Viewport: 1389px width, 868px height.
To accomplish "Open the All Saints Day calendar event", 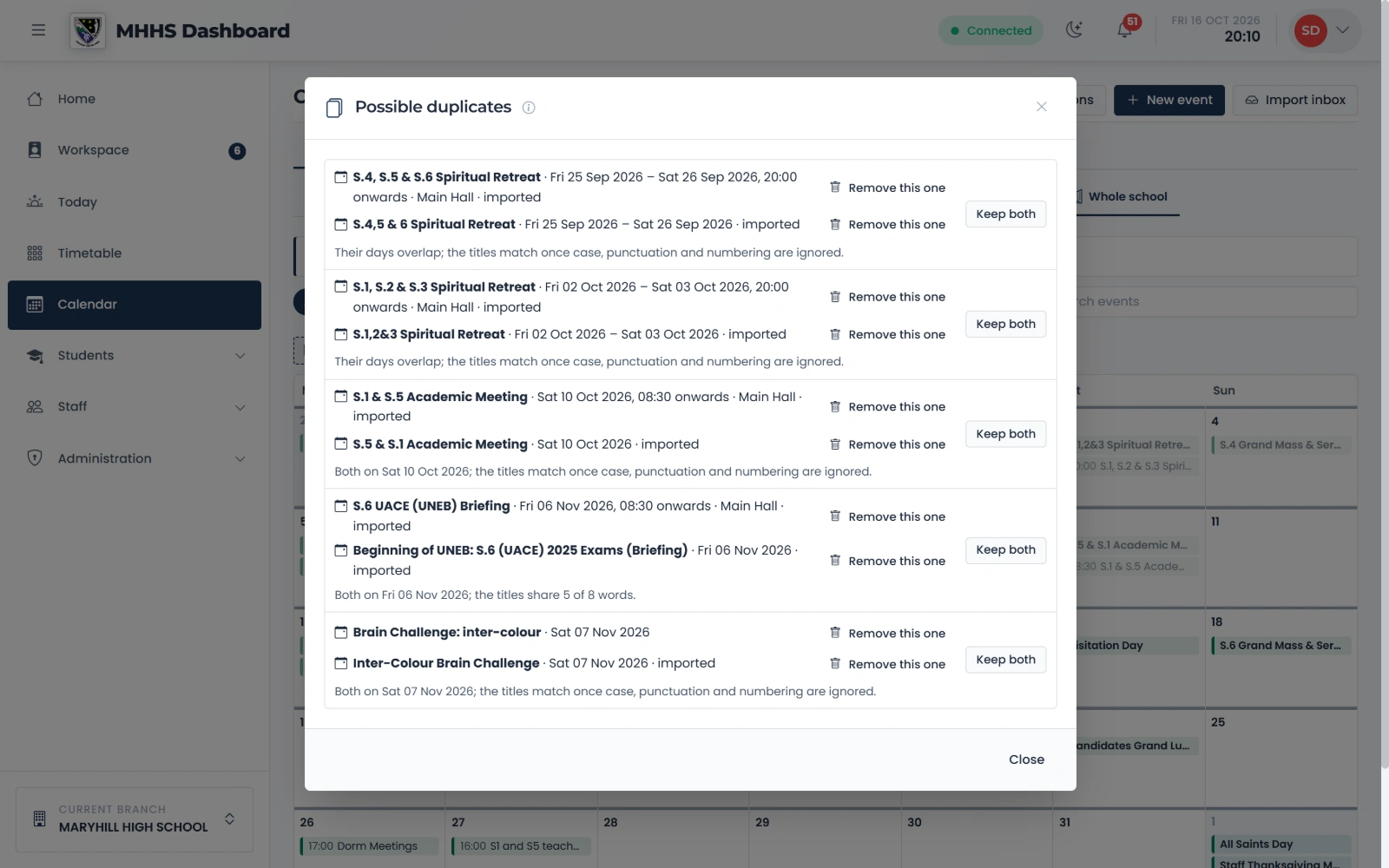I will coord(1281,845).
